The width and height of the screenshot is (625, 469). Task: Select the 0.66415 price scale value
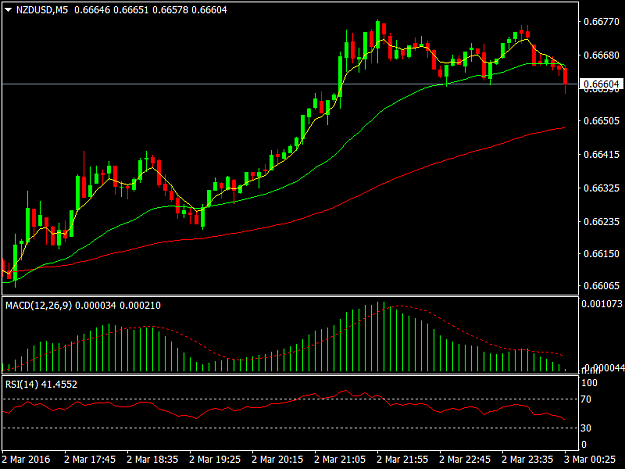601,154
